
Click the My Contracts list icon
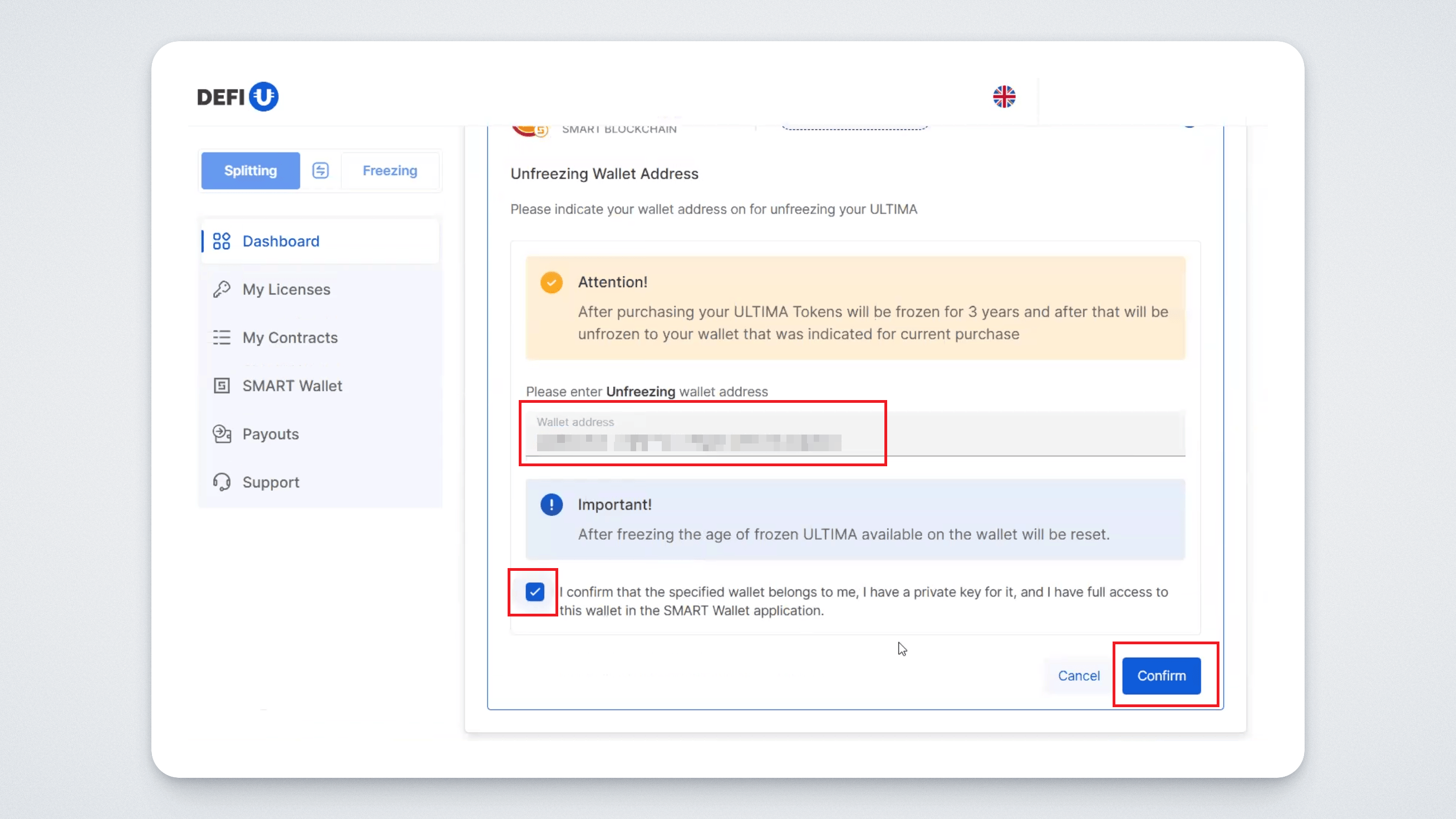(222, 337)
